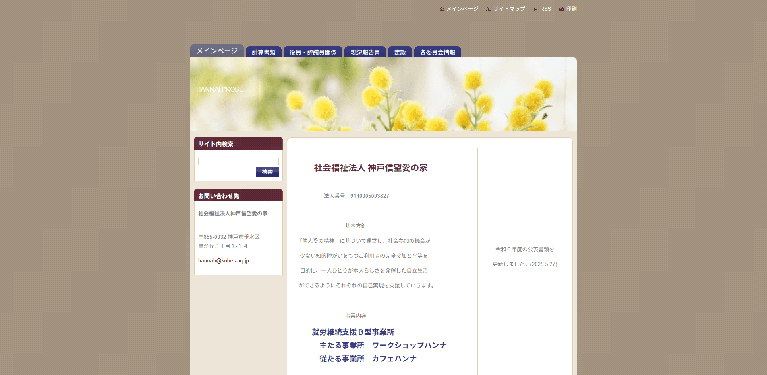767x375 pixels.
Task: Click the 就労継続支援B型事業所 line
Action: click(353, 332)
